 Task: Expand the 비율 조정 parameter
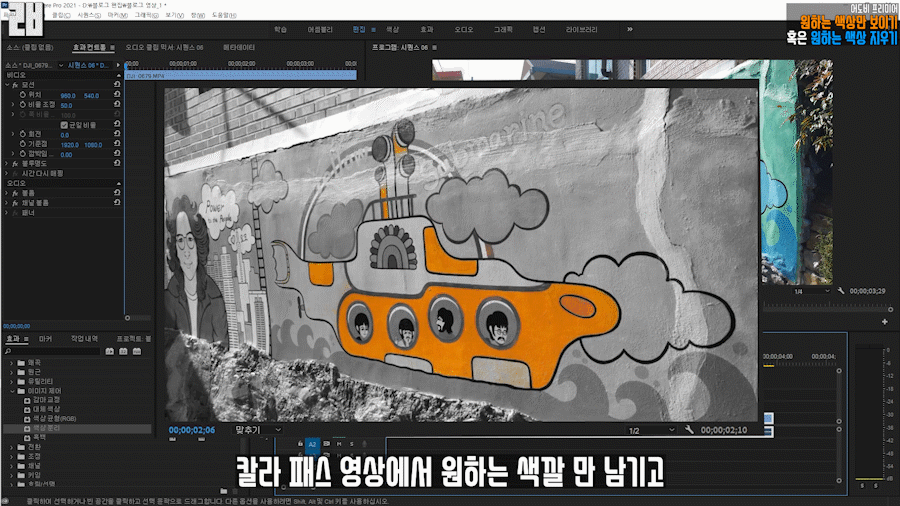[13, 104]
